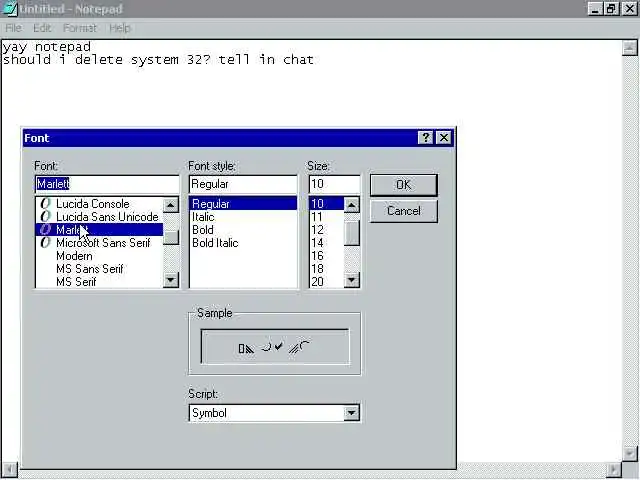Click size list scroll down arrow
The image size is (640, 480).
point(352,280)
